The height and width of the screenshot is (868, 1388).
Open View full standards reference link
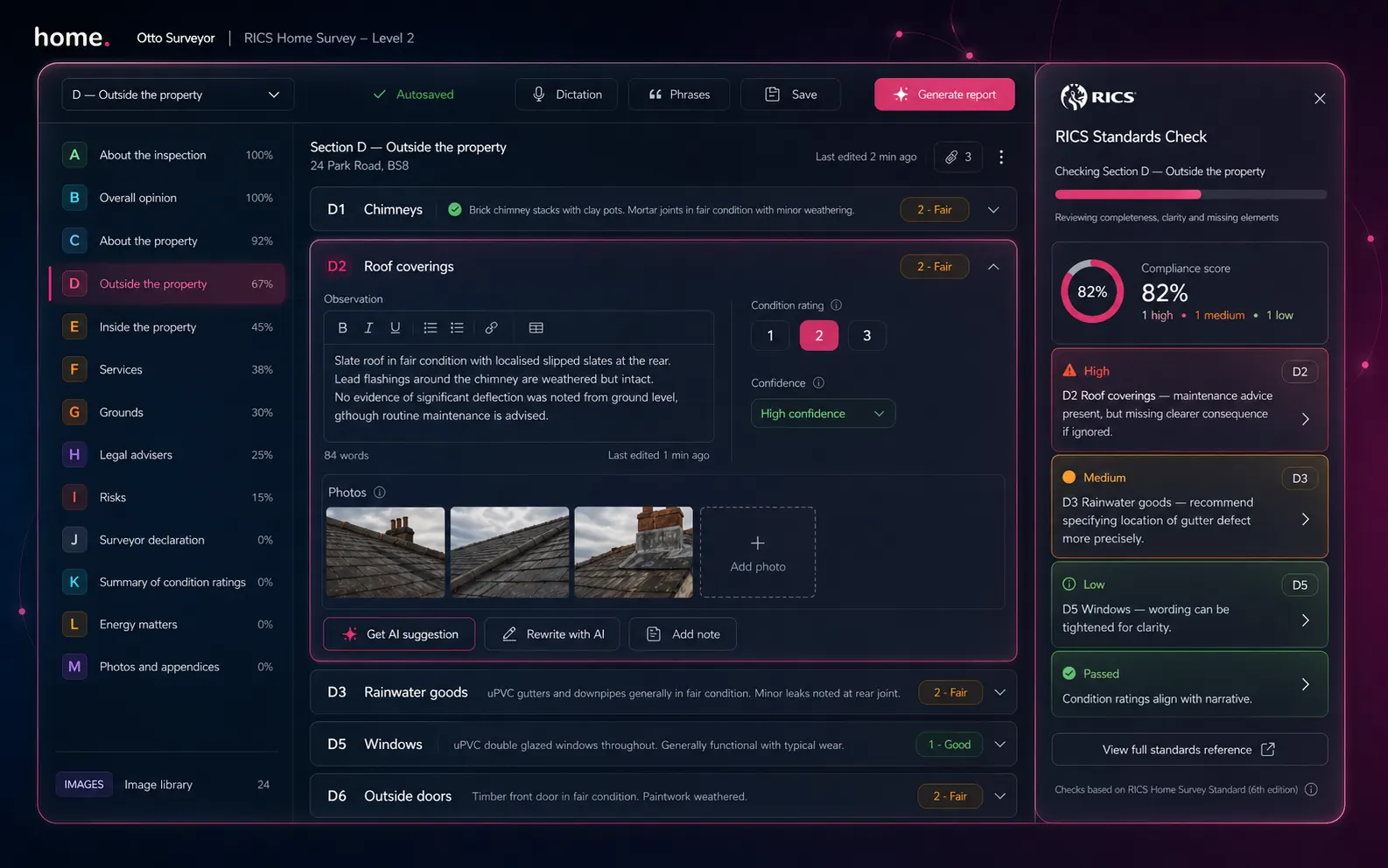1188,750
